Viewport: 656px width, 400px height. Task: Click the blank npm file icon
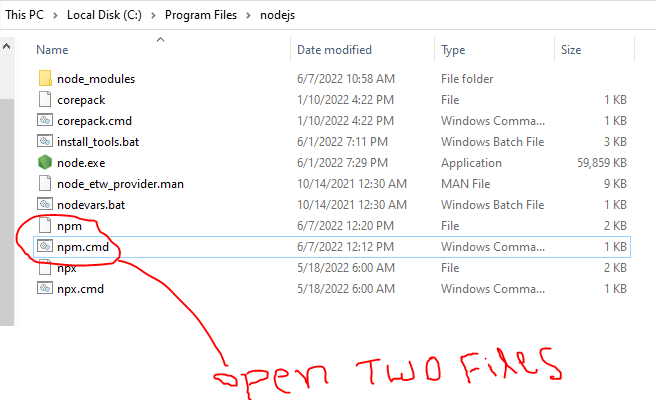(45, 225)
